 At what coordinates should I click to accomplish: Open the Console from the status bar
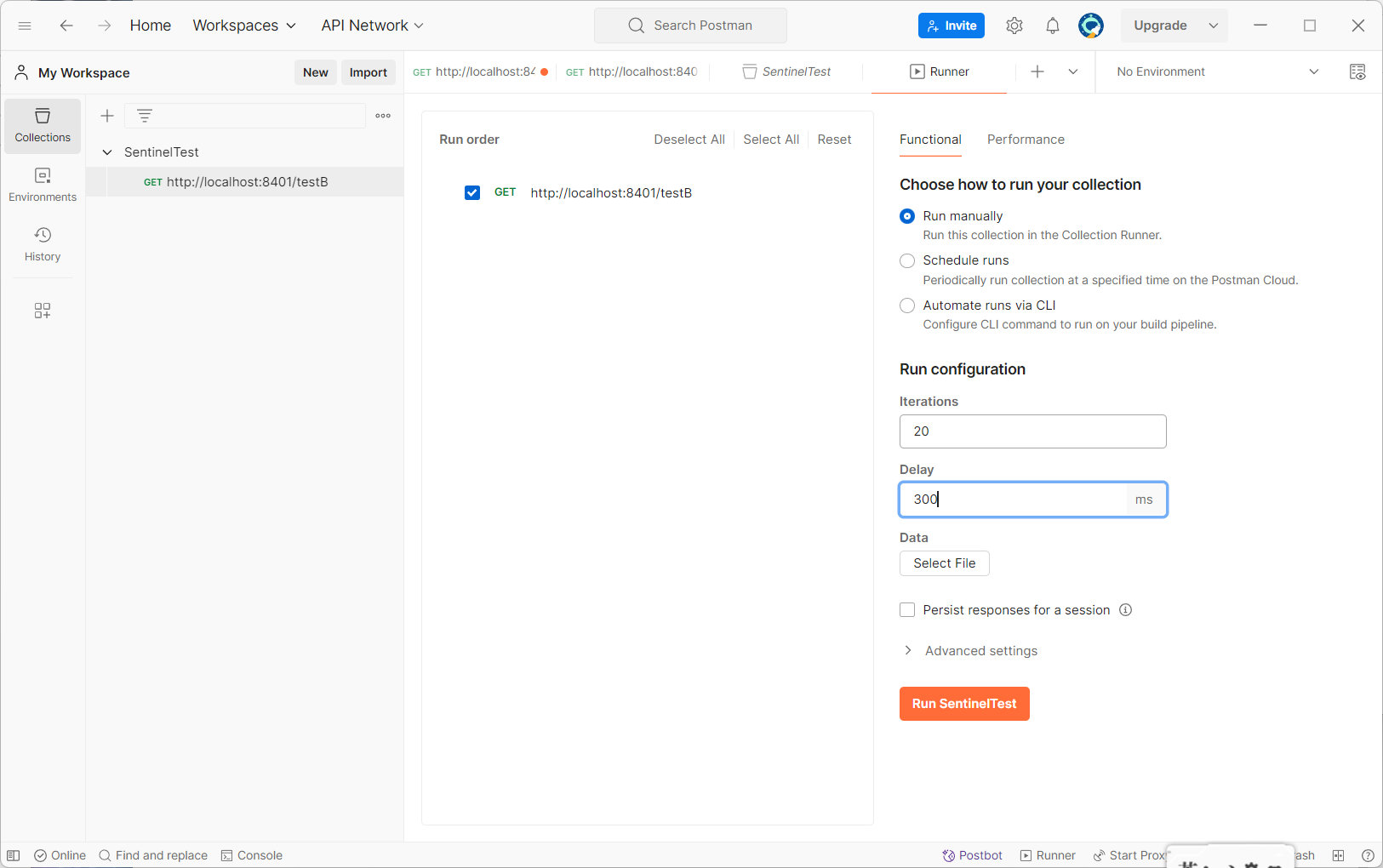(252, 855)
